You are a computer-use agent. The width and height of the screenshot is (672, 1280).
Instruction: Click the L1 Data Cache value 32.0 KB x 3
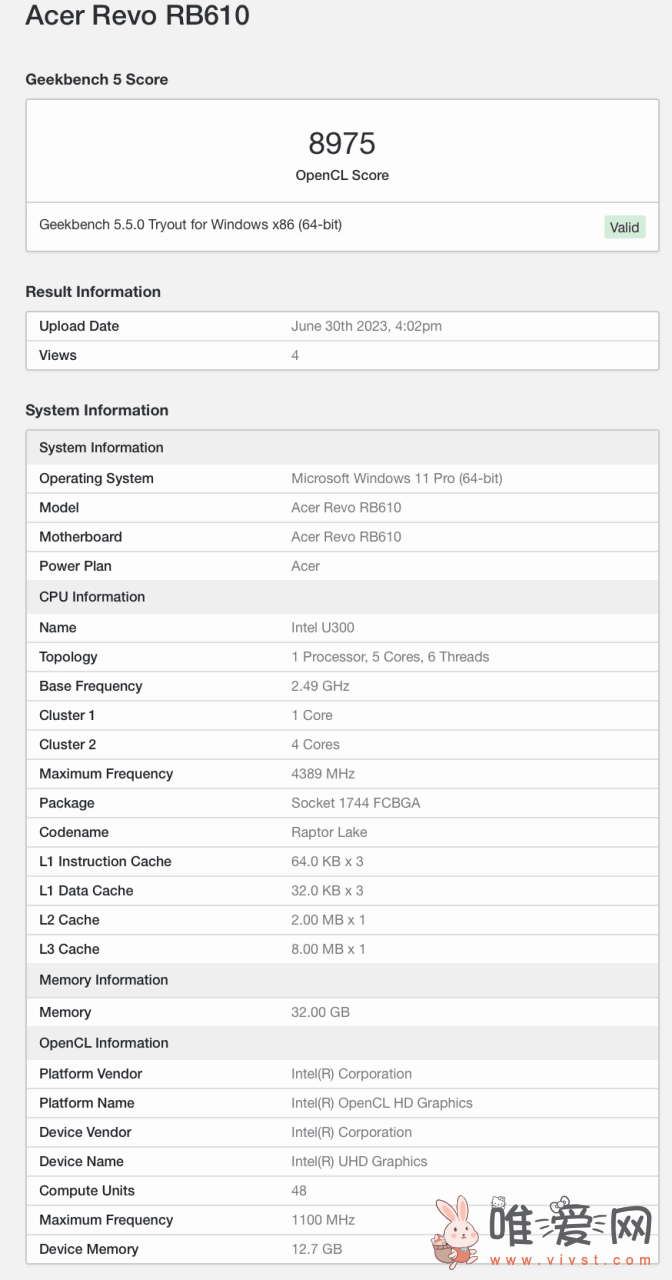[327, 890]
